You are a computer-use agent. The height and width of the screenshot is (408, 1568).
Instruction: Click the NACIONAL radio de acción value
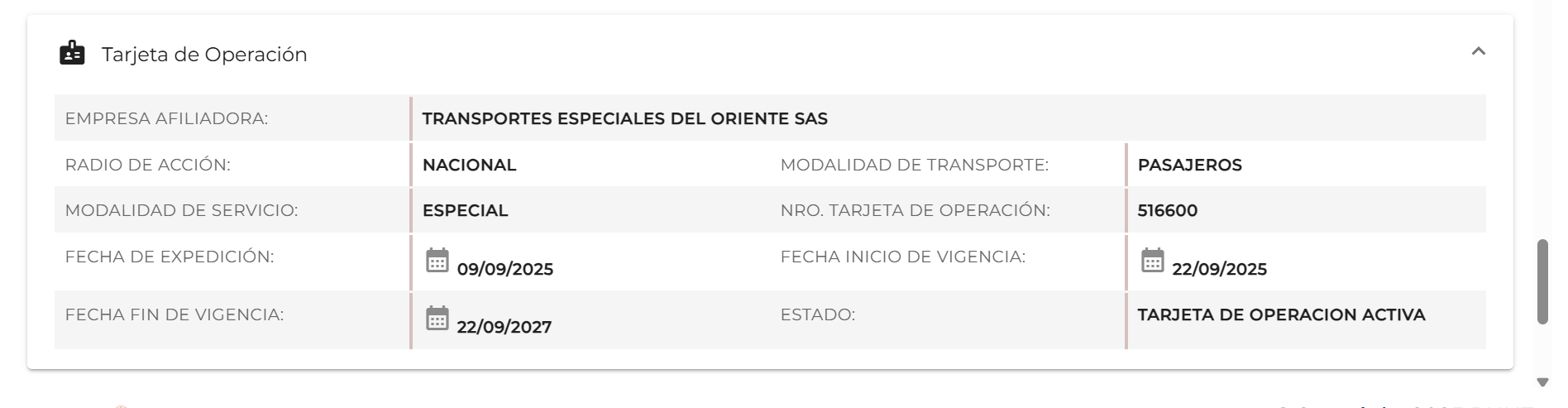click(x=469, y=165)
